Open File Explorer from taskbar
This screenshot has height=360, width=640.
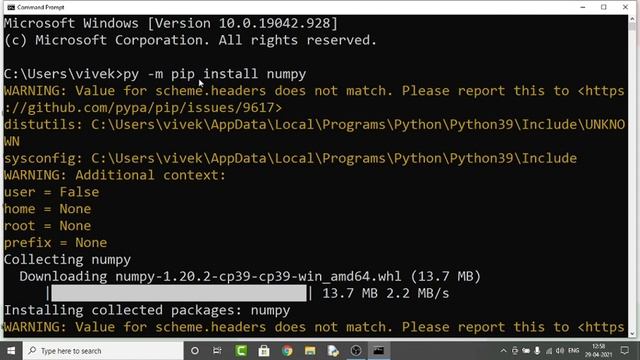(x=310, y=351)
